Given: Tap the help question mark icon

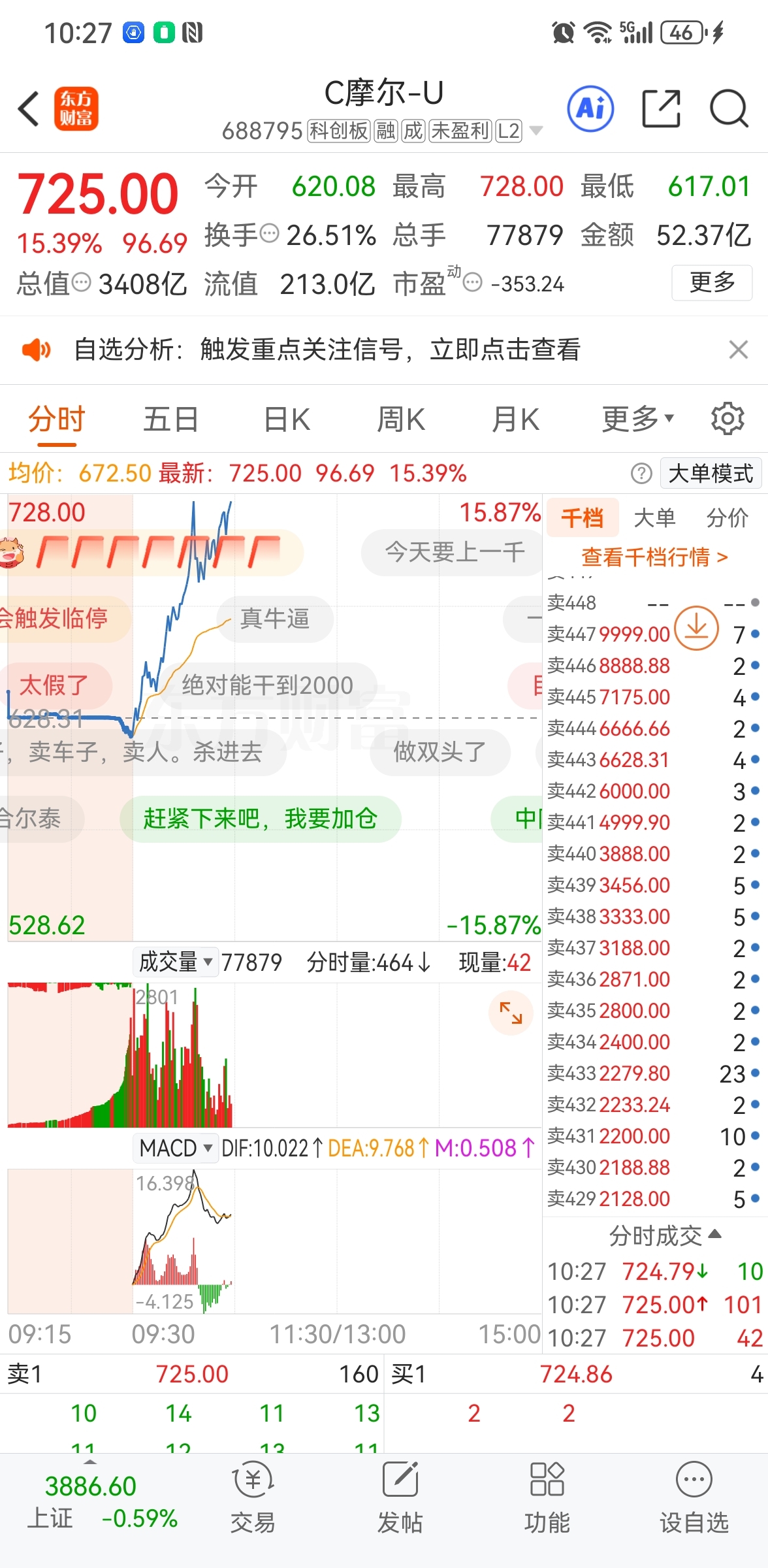Looking at the screenshot, I should point(641,473).
